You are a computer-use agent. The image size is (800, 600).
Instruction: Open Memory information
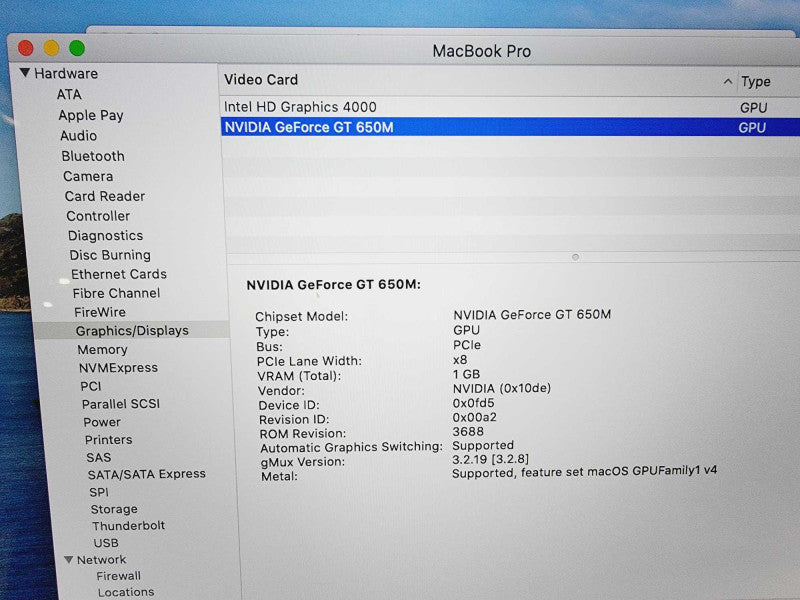(x=103, y=349)
